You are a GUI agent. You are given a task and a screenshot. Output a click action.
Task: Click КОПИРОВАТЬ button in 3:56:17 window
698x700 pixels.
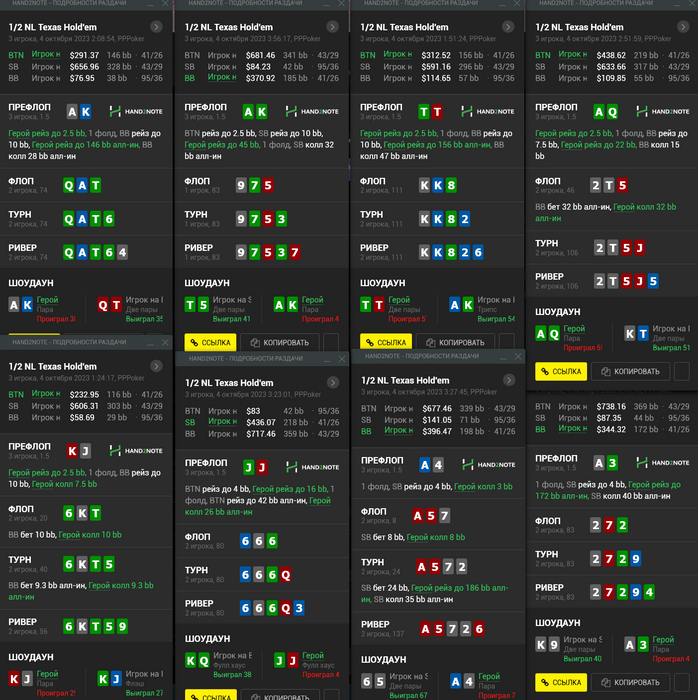tap(280, 342)
